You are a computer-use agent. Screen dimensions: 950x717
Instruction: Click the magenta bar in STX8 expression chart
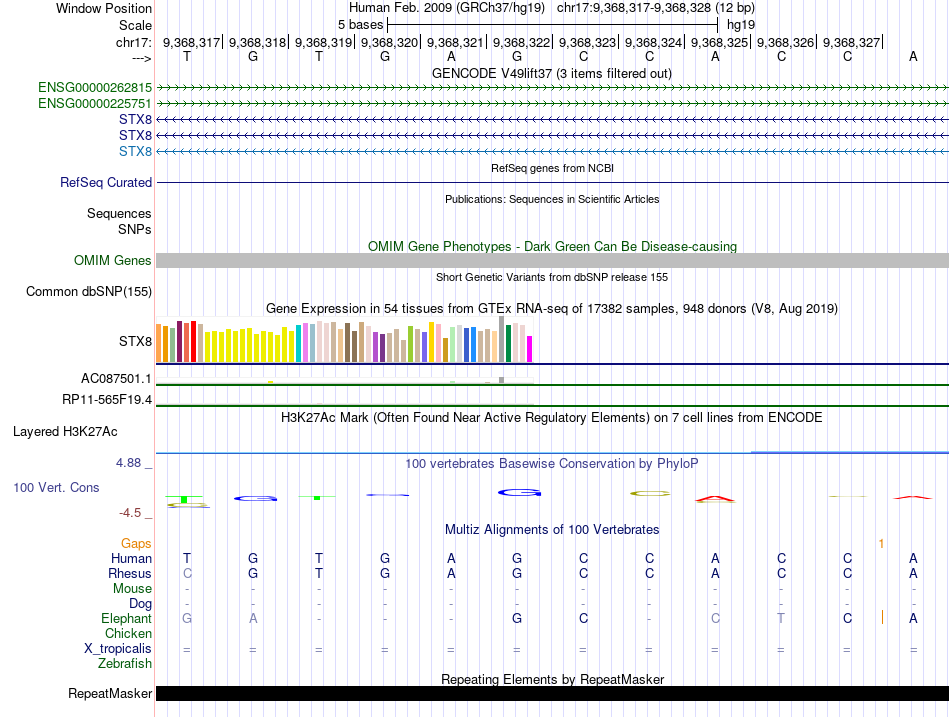click(530, 348)
